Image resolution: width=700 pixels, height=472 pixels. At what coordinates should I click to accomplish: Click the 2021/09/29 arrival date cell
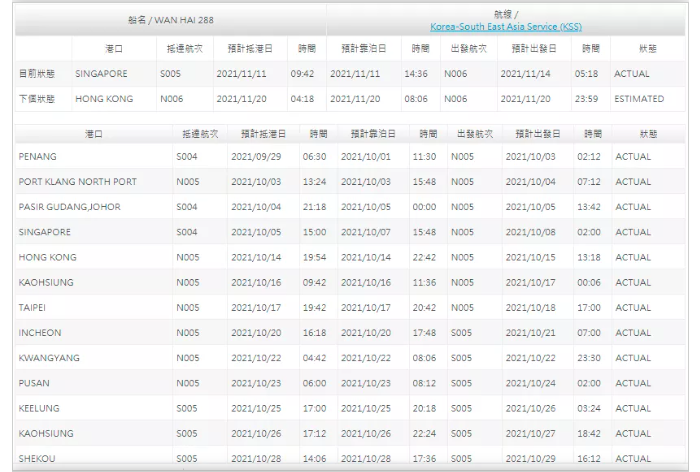(257, 157)
